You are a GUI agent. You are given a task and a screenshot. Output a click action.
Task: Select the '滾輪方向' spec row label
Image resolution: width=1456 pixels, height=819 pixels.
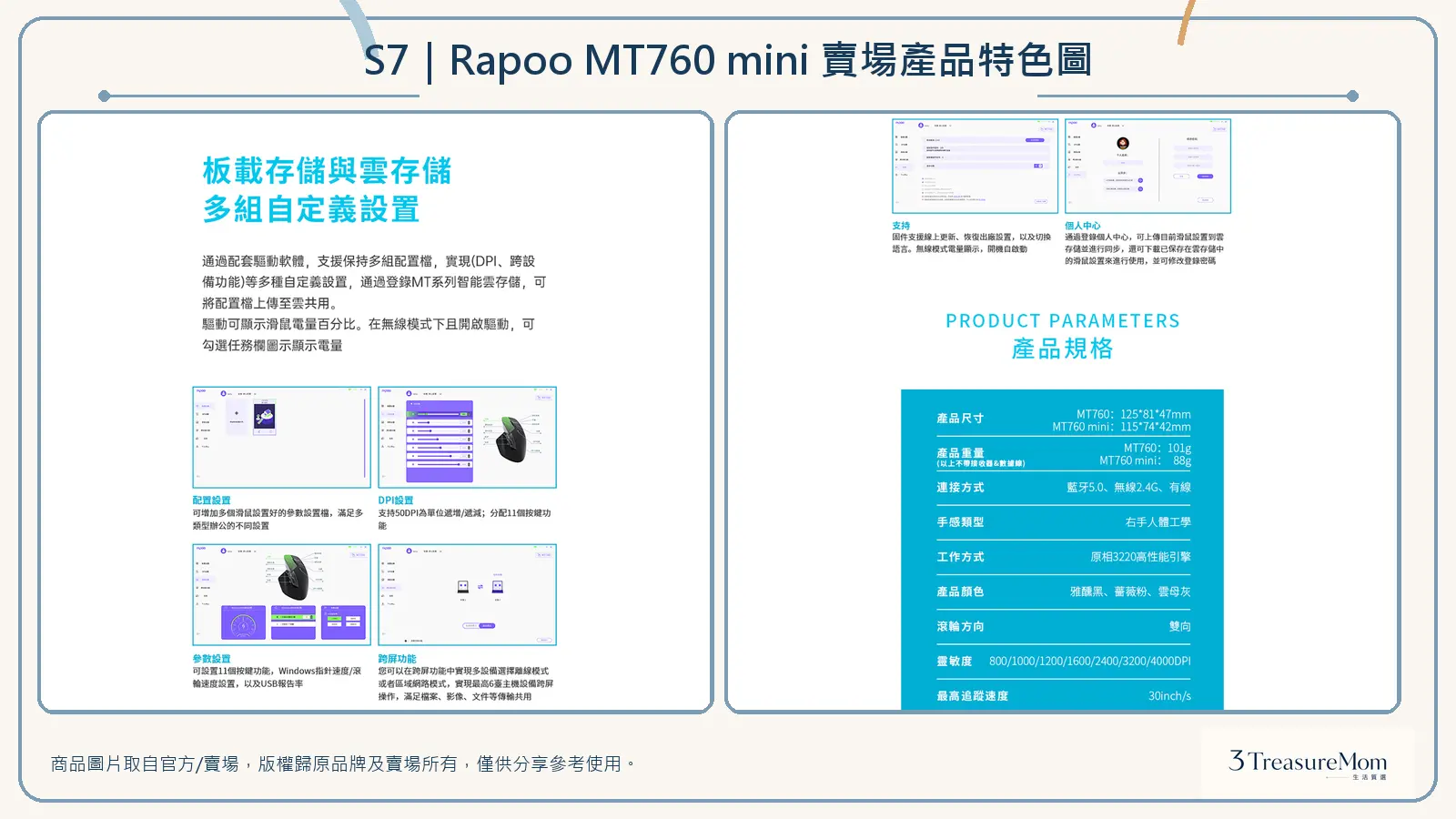point(960,627)
